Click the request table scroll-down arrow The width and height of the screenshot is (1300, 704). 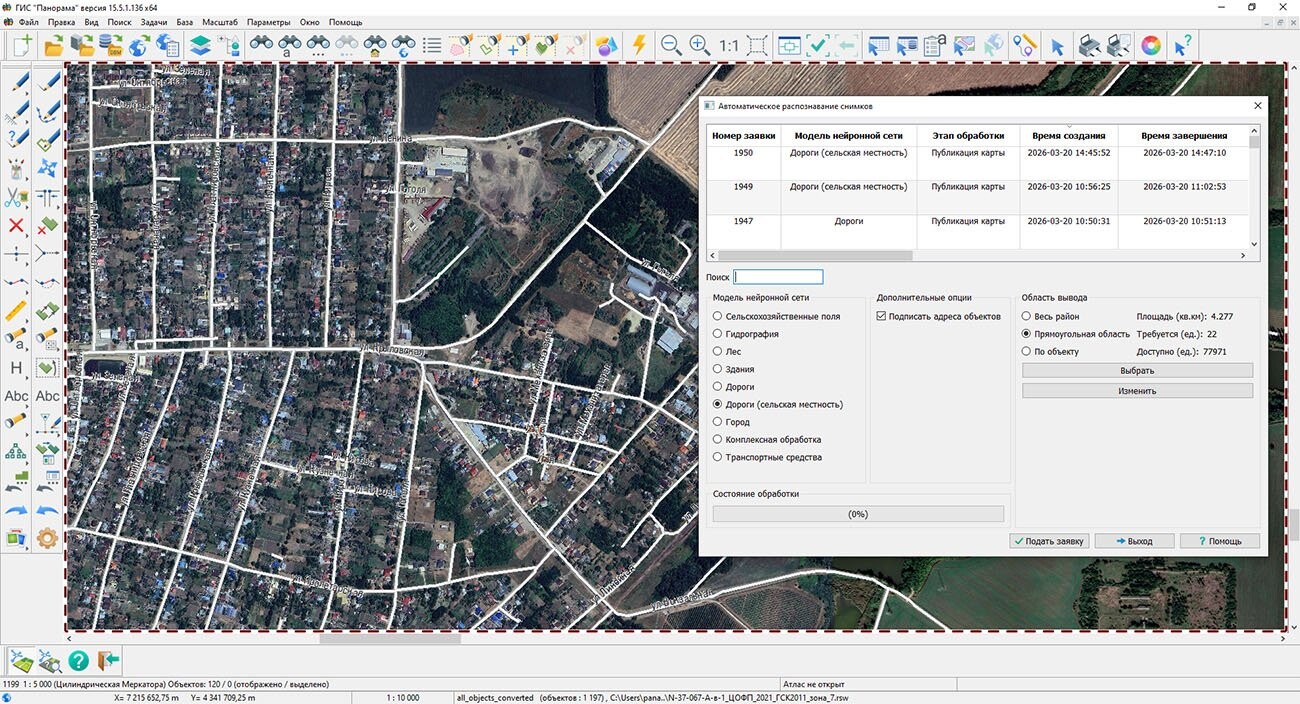(1254, 243)
